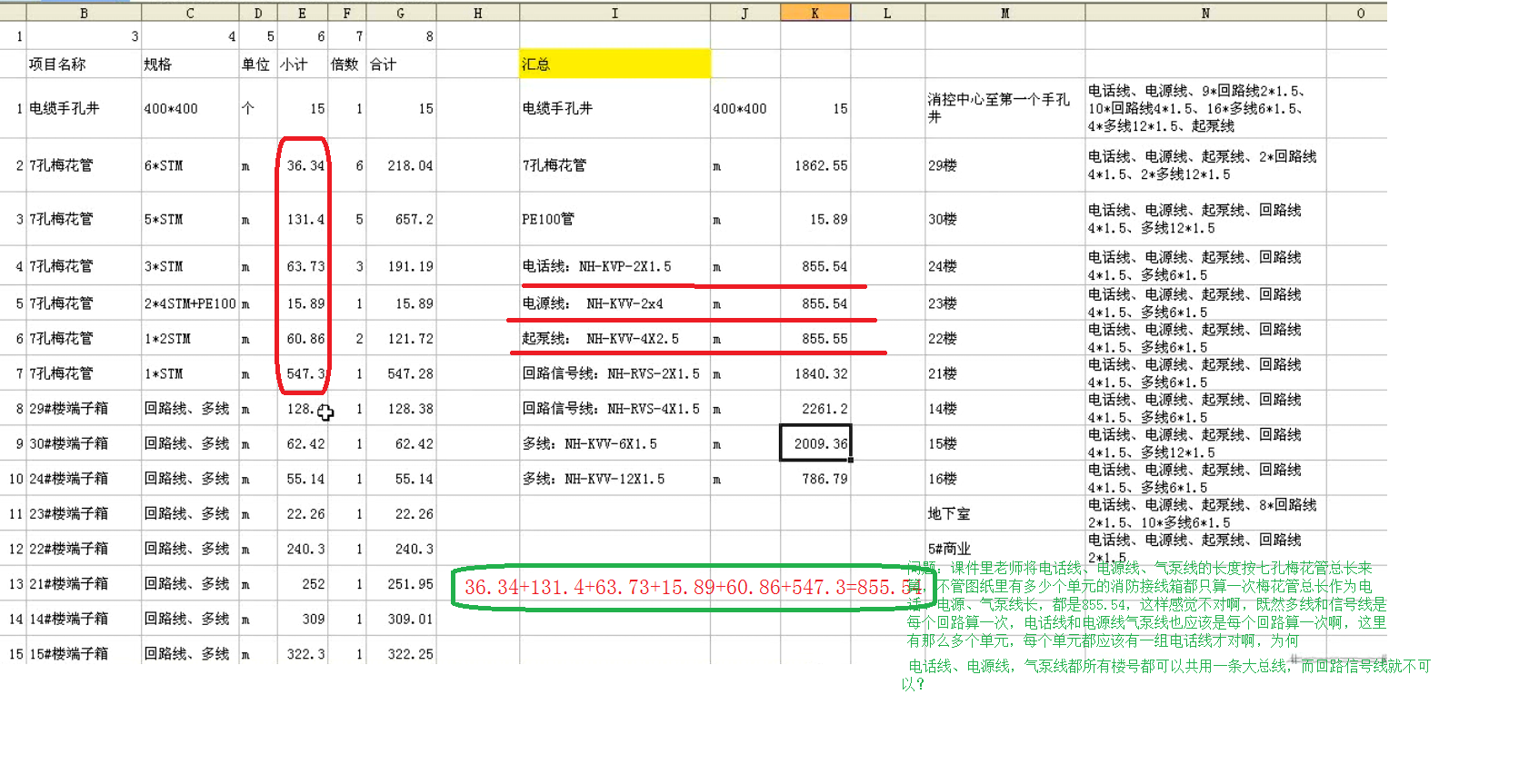Select the 5*STM specification cell

coord(190,219)
